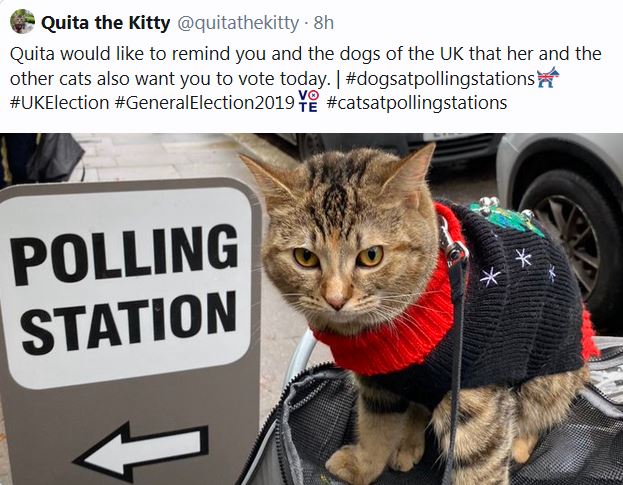Click the VOTE emoji after #GeneralElection2019
This screenshot has width=623, height=485.
point(308,102)
